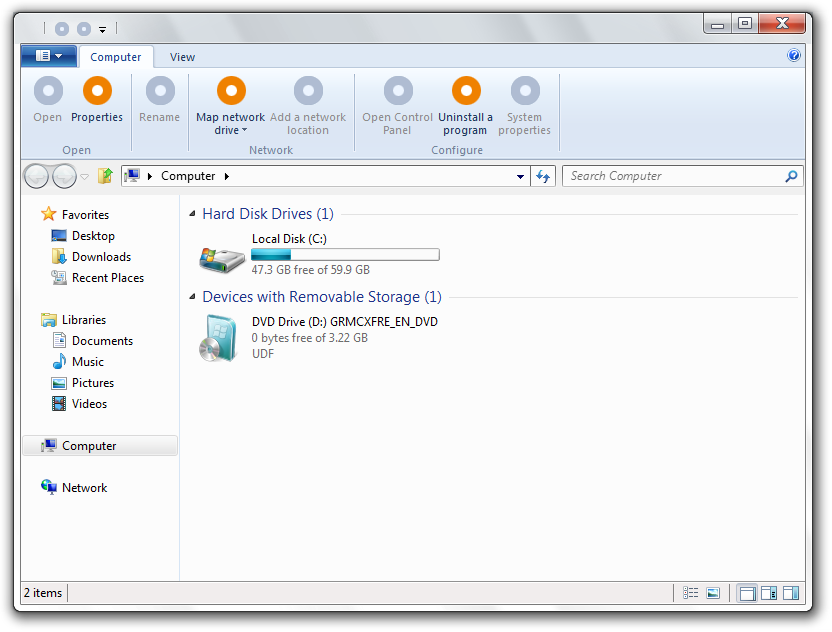Click the Forward navigation button
Viewport: 832px width, 632px height.
(64, 176)
